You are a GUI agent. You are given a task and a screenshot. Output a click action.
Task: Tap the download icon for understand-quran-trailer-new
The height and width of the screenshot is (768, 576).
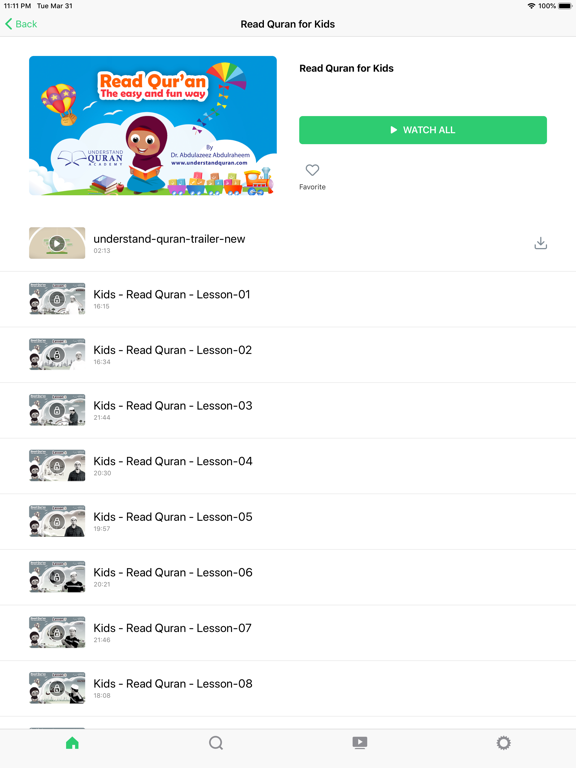tap(540, 243)
